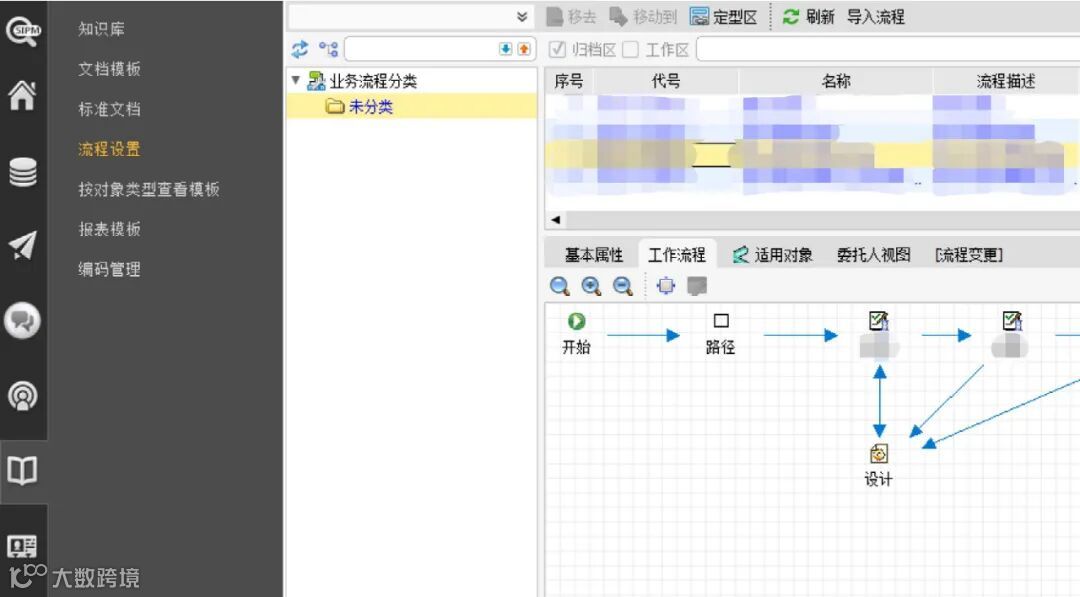Open the top dropdown chevron
1080x597 pixels.
[x=522, y=17]
